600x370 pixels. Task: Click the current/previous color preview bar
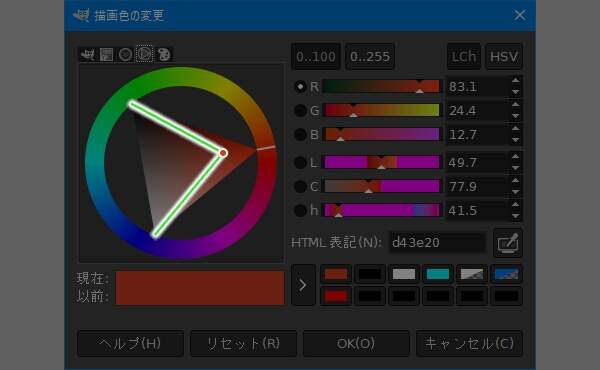click(x=200, y=288)
